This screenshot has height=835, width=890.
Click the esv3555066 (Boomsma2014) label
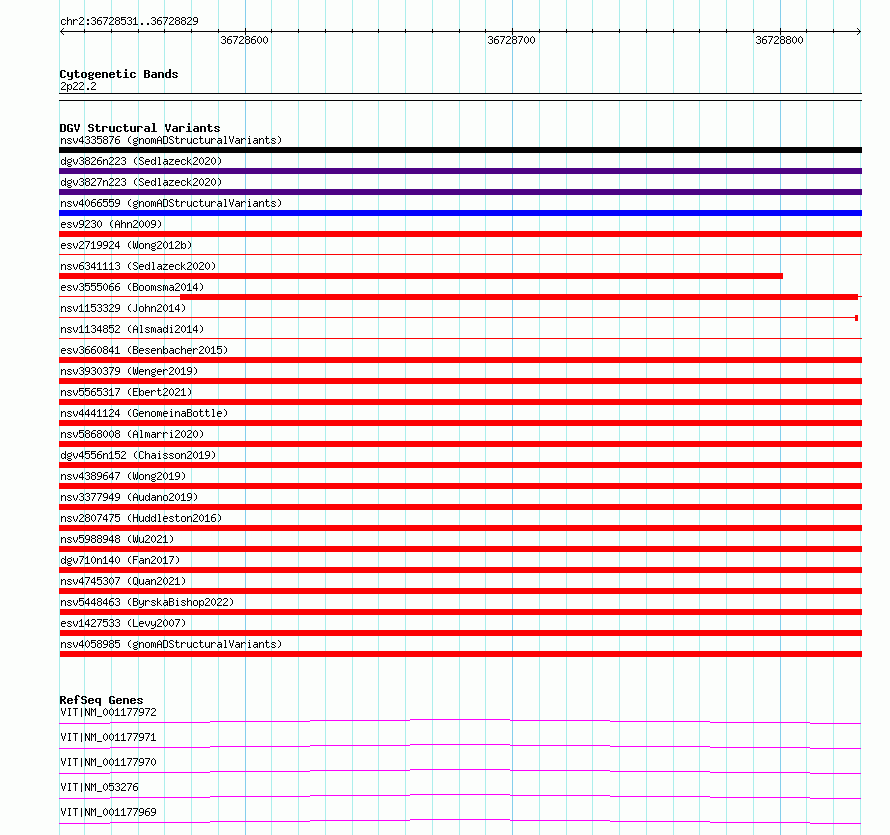[132, 287]
